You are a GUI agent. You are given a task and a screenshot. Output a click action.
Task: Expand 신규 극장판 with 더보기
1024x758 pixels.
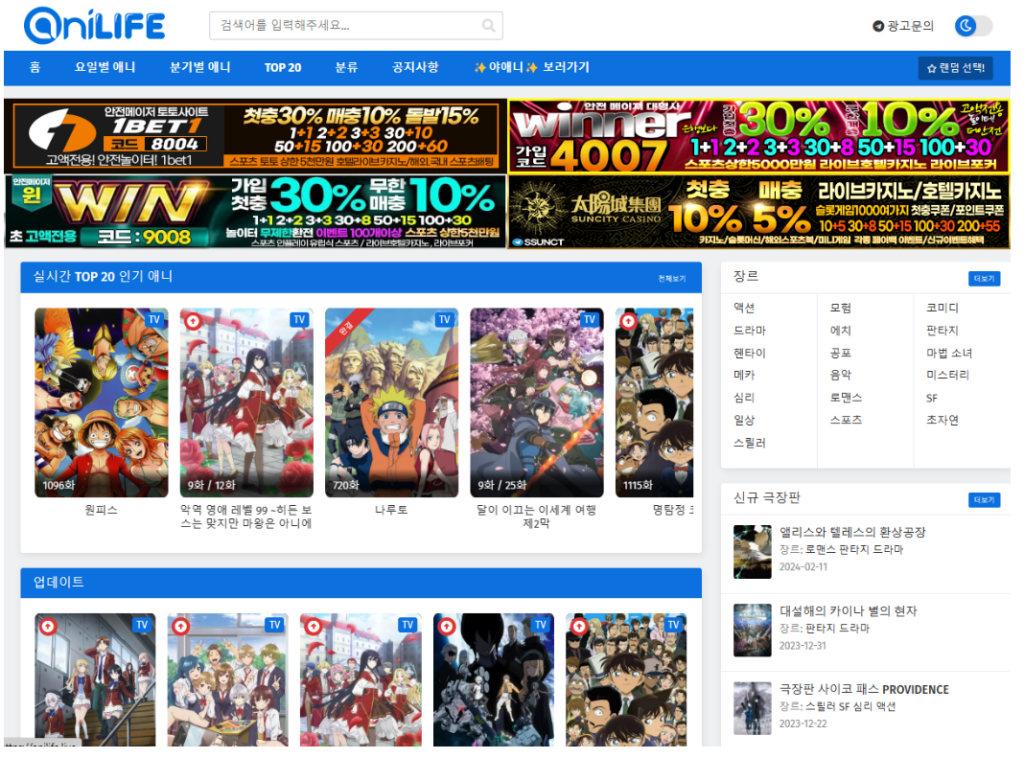tap(983, 499)
